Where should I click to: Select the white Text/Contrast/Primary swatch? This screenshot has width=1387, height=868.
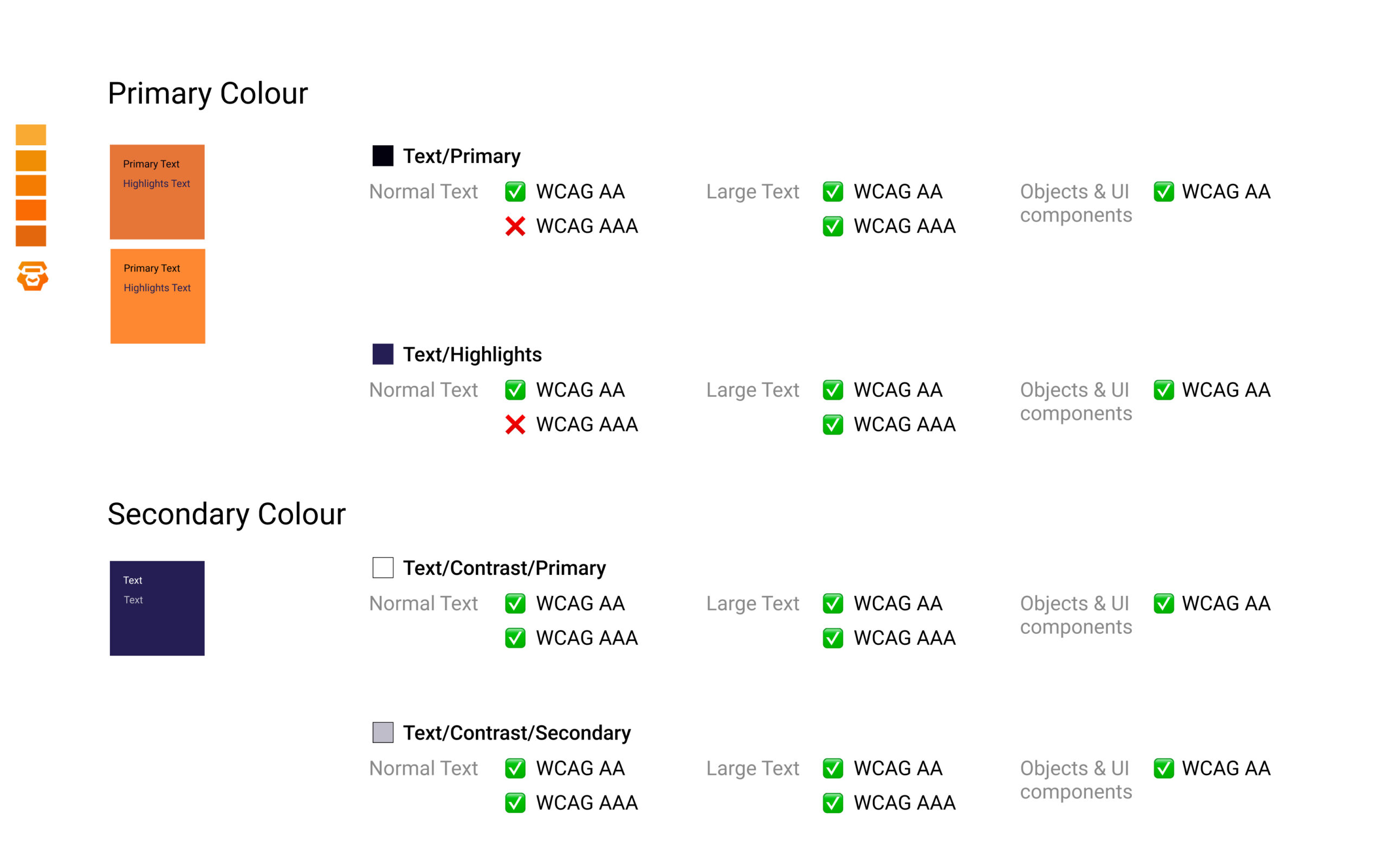(383, 568)
